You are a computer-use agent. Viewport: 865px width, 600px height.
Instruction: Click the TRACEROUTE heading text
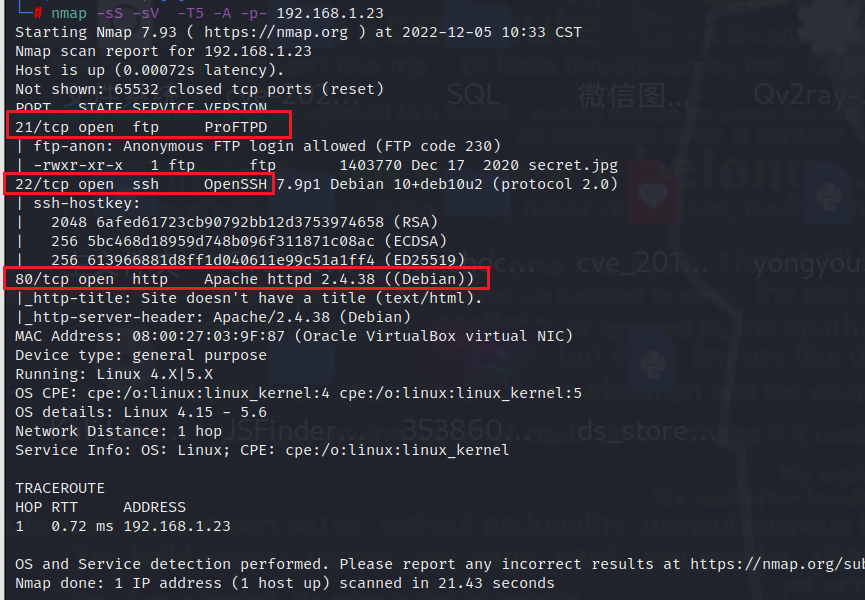(x=60, y=488)
